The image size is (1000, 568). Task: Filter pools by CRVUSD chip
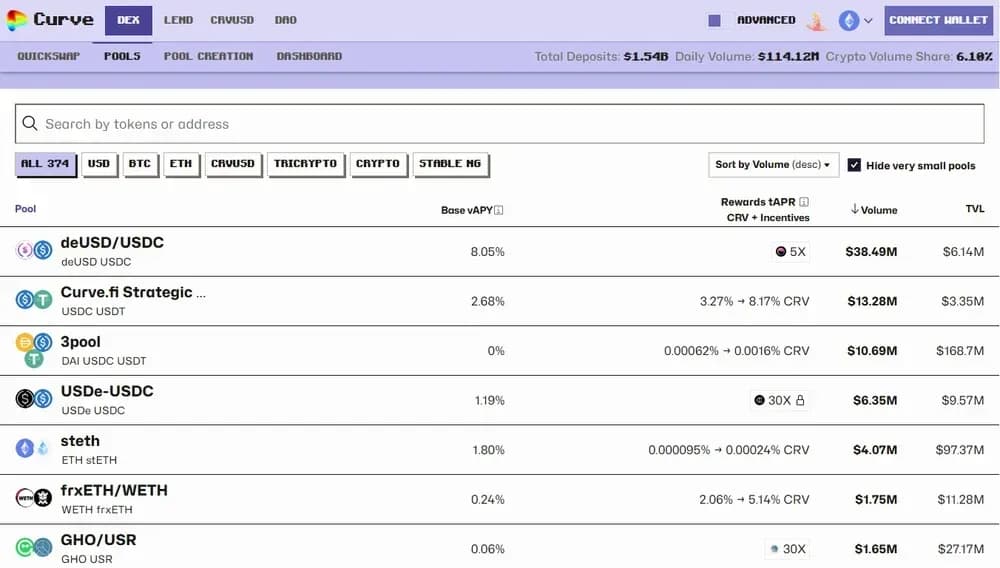click(233, 164)
